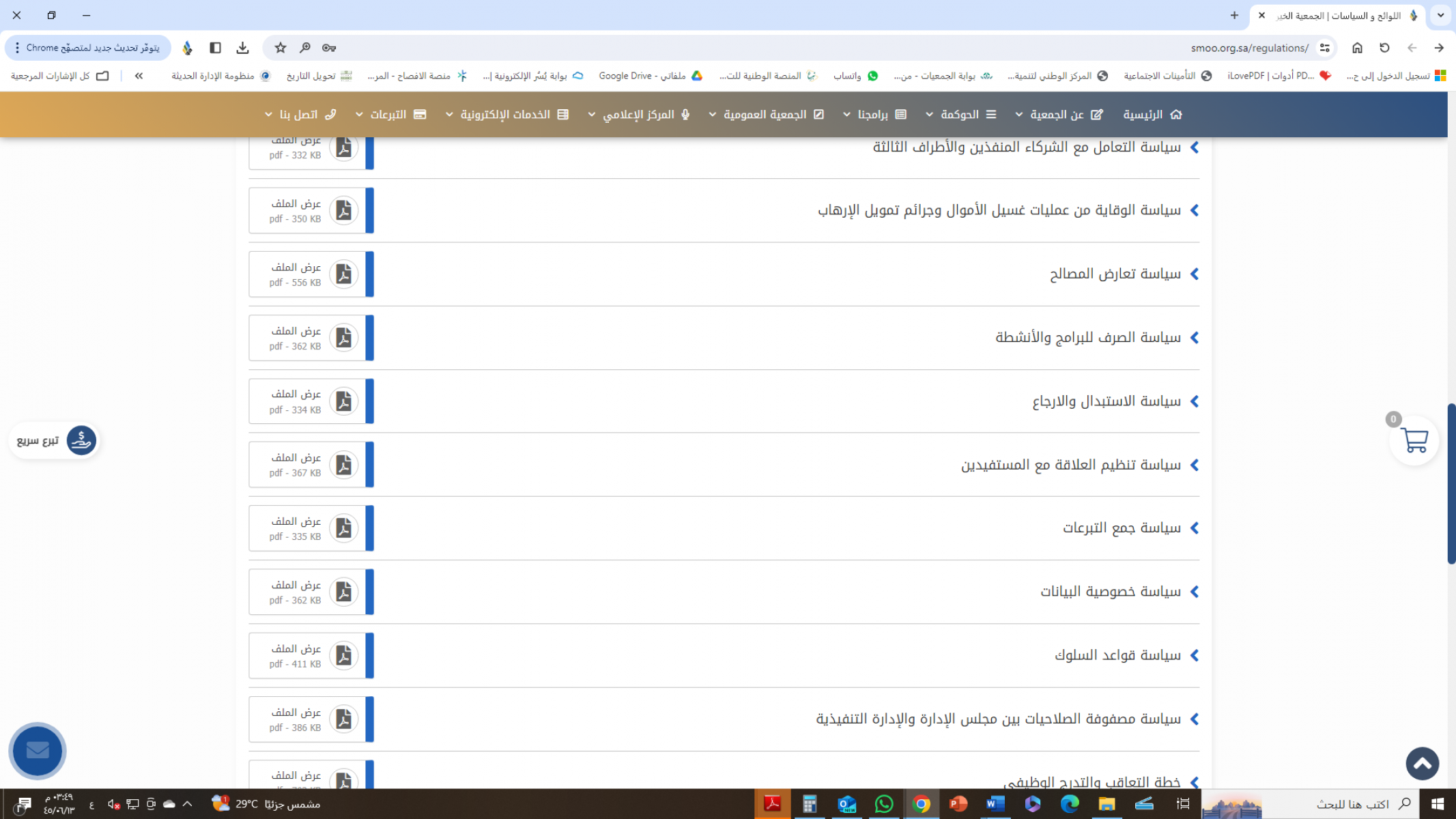Bookmark this page with the star icon
This screenshot has width=1456, height=819.
point(281,48)
